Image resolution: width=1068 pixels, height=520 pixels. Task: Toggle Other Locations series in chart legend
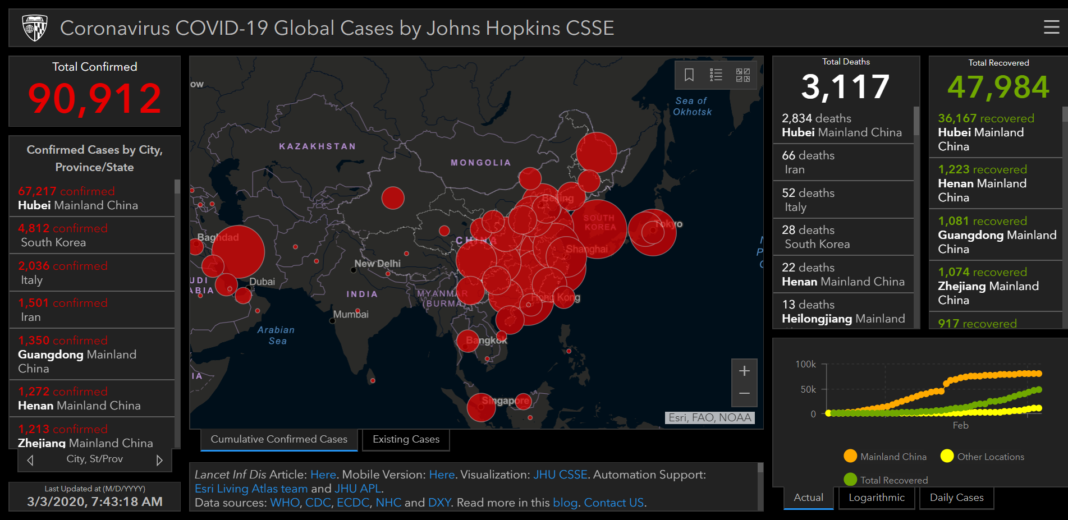pyautogui.click(x=982, y=457)
